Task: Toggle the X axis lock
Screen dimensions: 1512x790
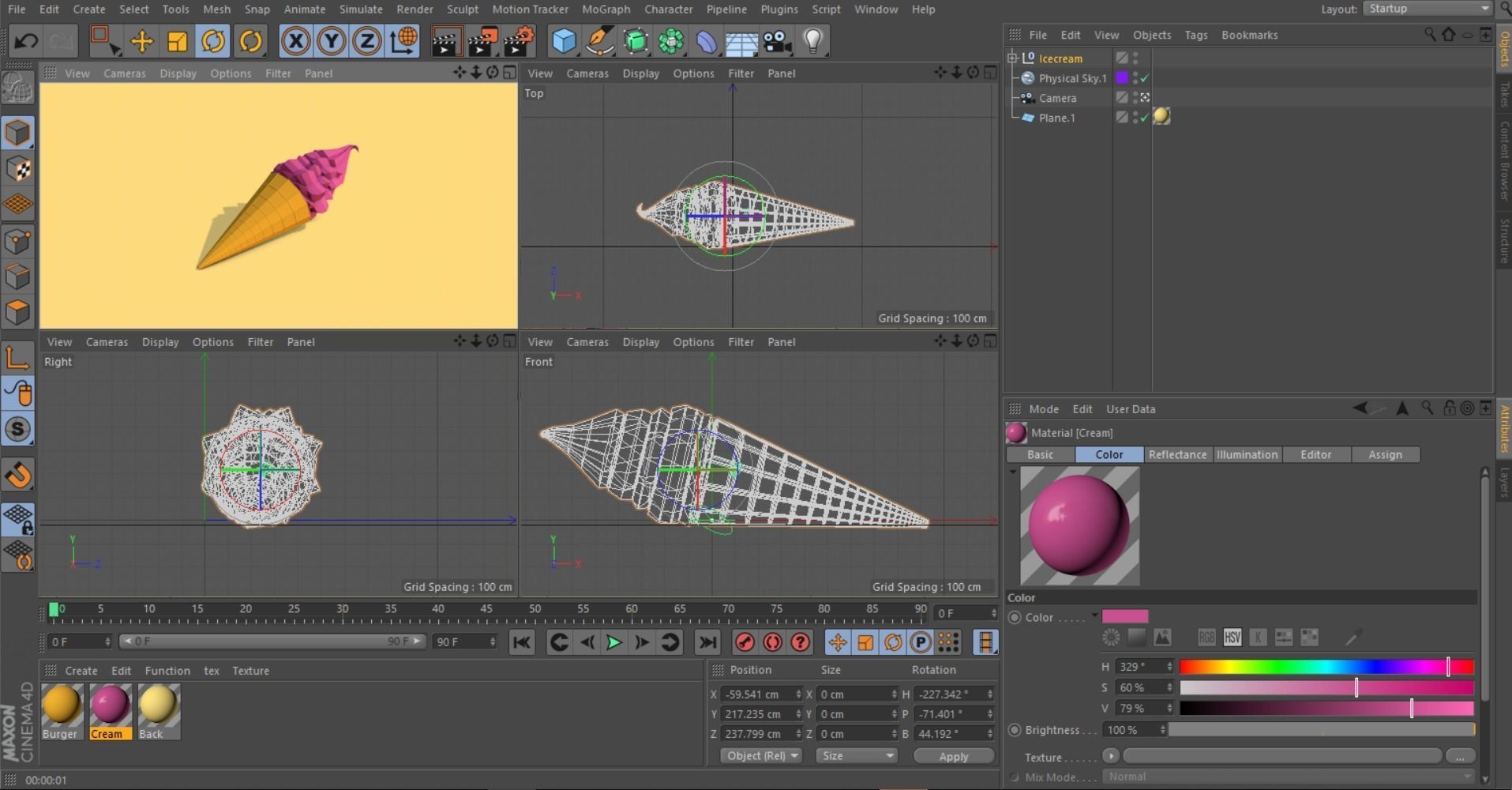Action: pyautogui.click(x=295, y=40)
